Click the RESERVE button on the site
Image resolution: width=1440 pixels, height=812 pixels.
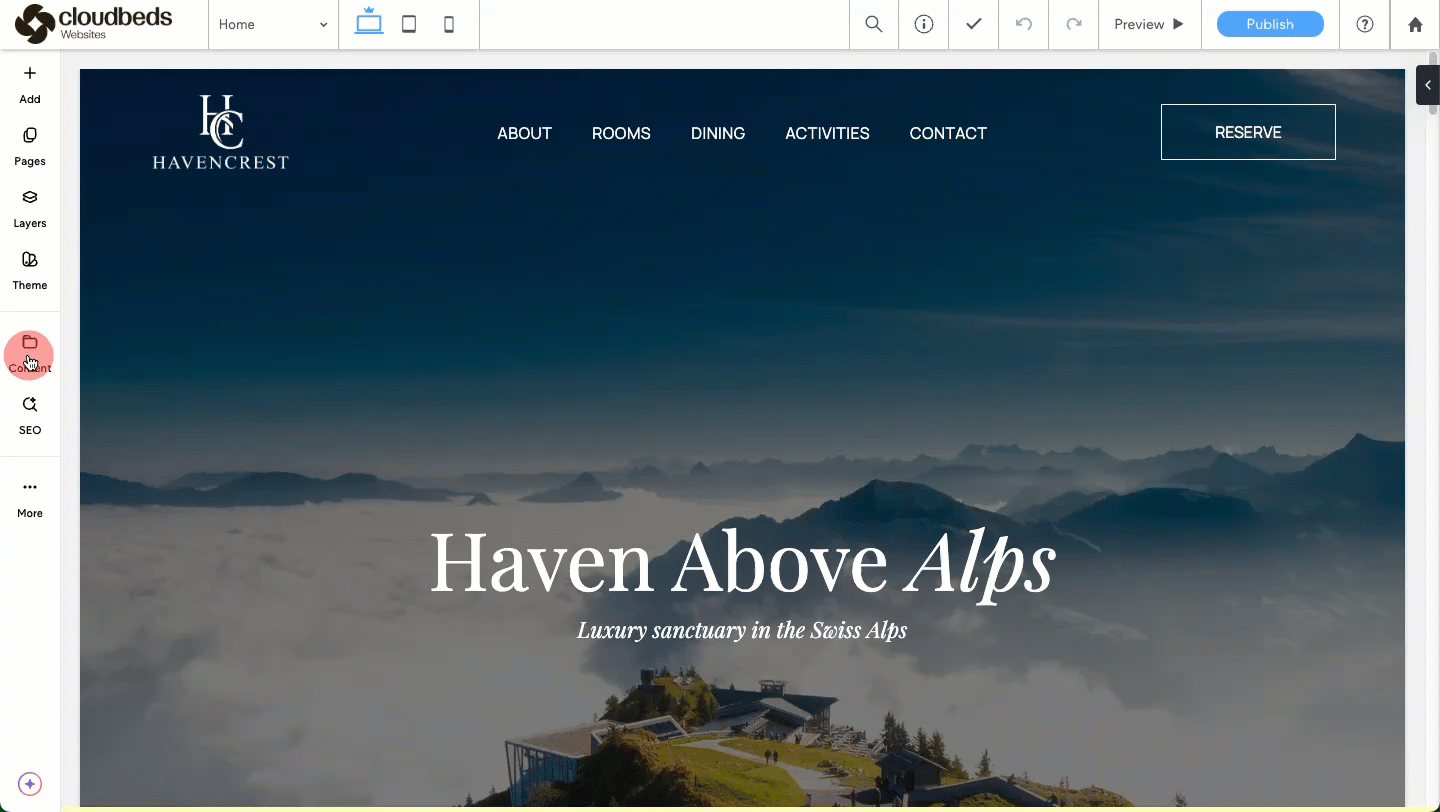pyautogui.click(x=1248, y=132)
